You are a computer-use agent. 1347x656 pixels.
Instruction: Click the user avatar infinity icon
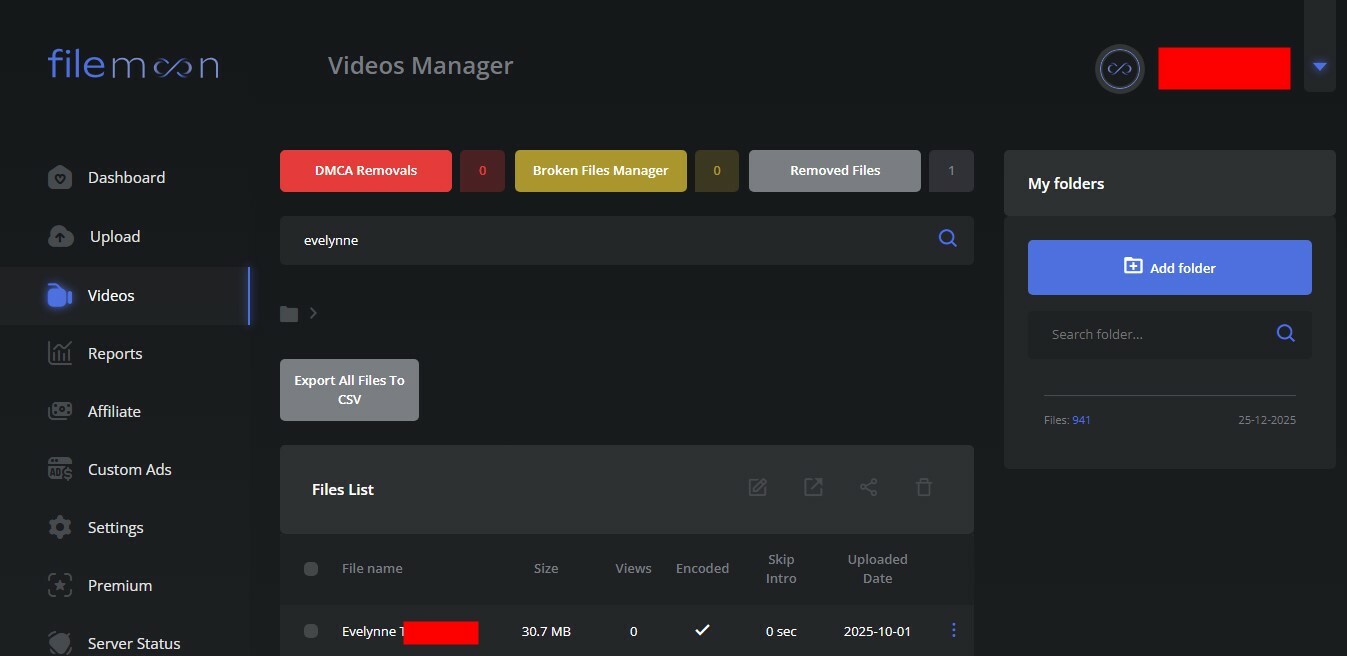click(1119, 69)
